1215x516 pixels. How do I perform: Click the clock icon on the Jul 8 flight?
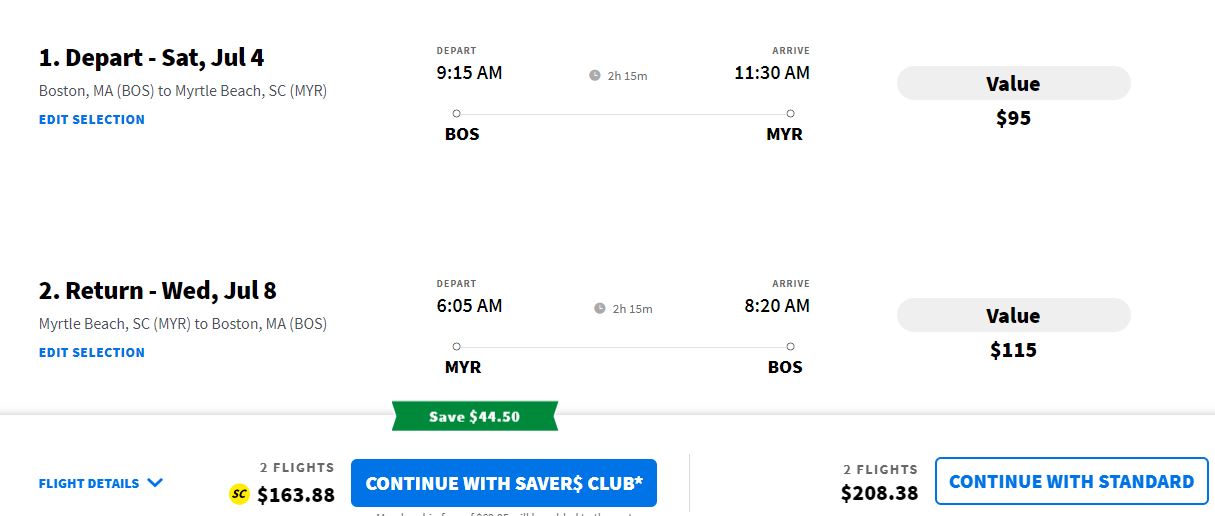(x=600, y=308)
